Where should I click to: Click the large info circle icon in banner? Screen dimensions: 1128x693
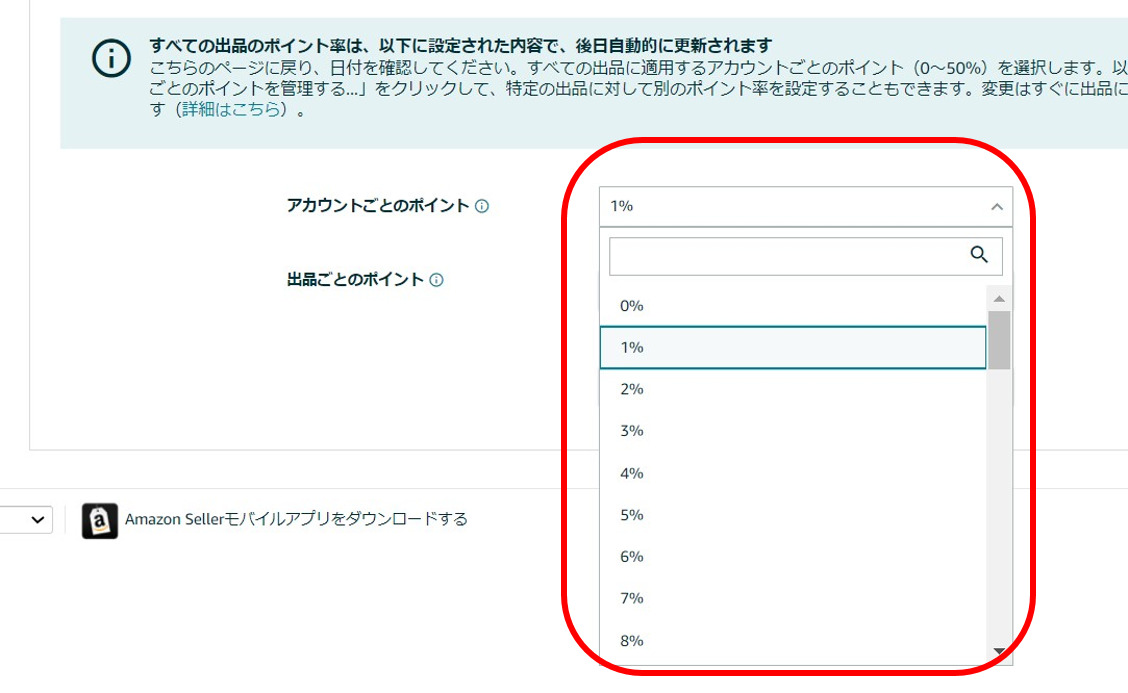click(x=112, y=58)
